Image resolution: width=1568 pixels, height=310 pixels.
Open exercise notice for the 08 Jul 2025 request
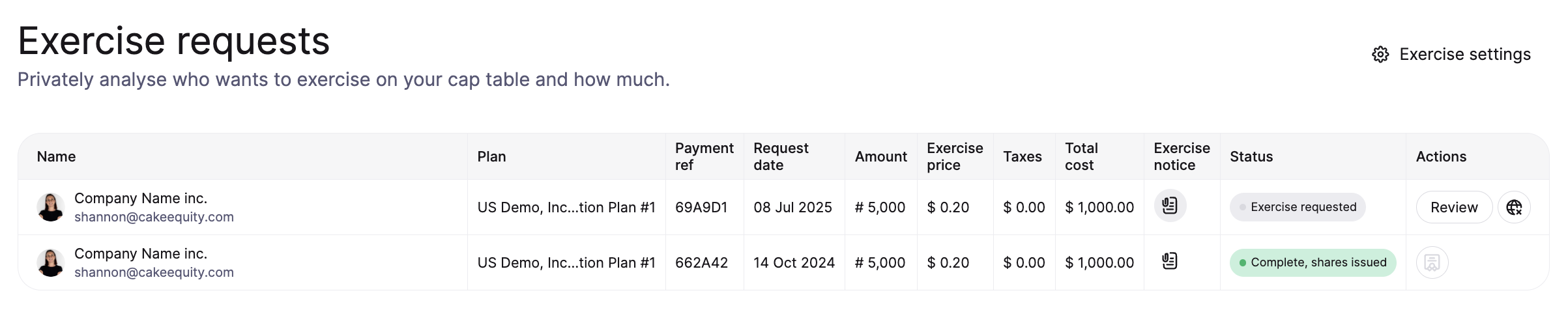point(1170,206)
